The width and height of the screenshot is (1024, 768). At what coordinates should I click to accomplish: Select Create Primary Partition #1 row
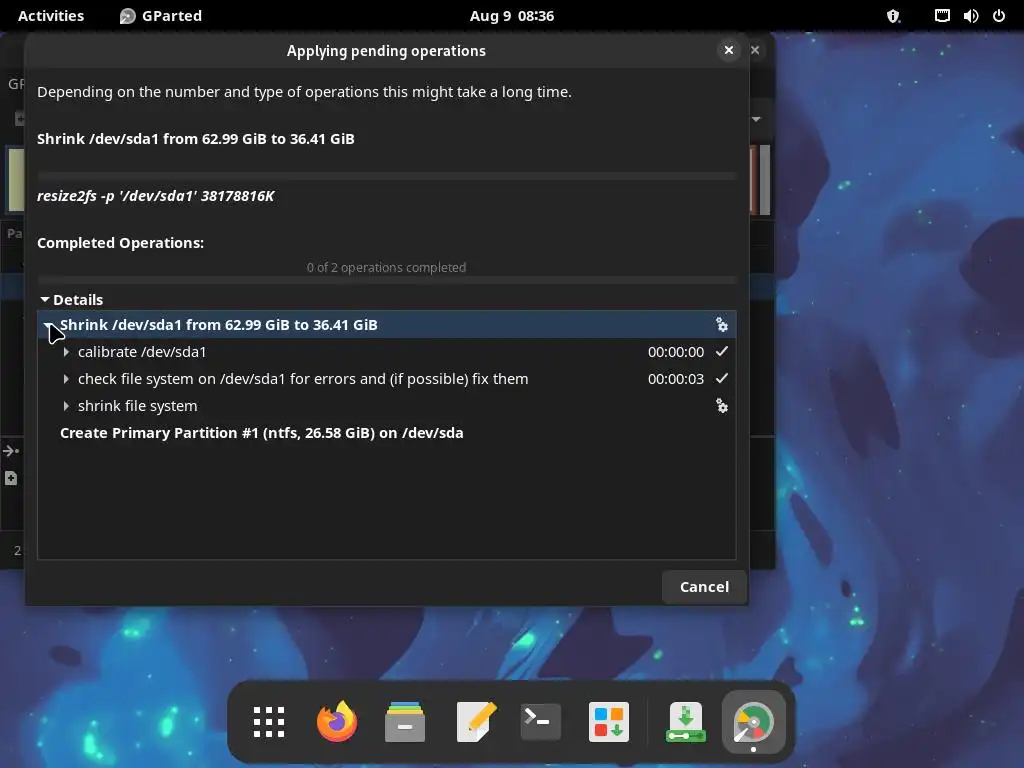click(x=387, y=433)
